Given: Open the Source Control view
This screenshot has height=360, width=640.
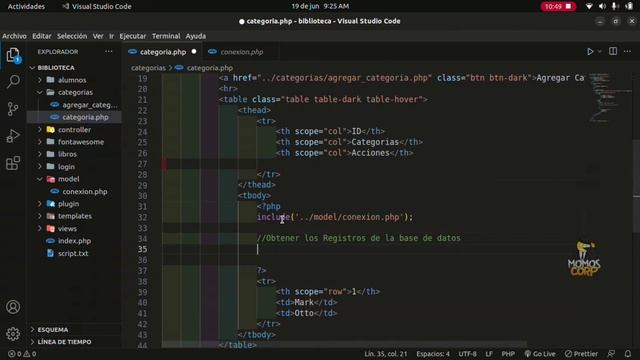Looking at the screenshot, I should (13, 109).
